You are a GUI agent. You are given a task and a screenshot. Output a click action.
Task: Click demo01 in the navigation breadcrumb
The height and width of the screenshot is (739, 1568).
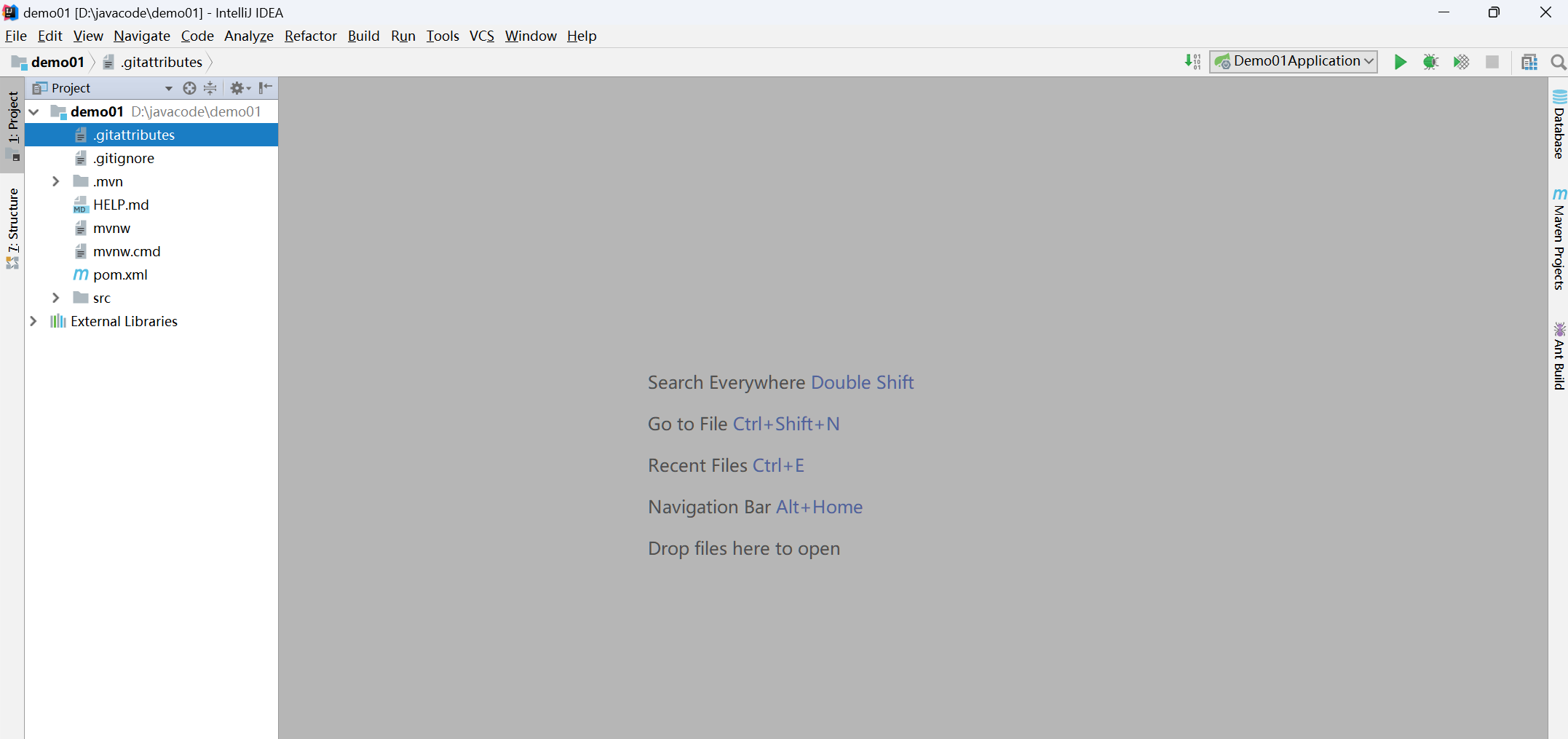[x=49, y=62]
